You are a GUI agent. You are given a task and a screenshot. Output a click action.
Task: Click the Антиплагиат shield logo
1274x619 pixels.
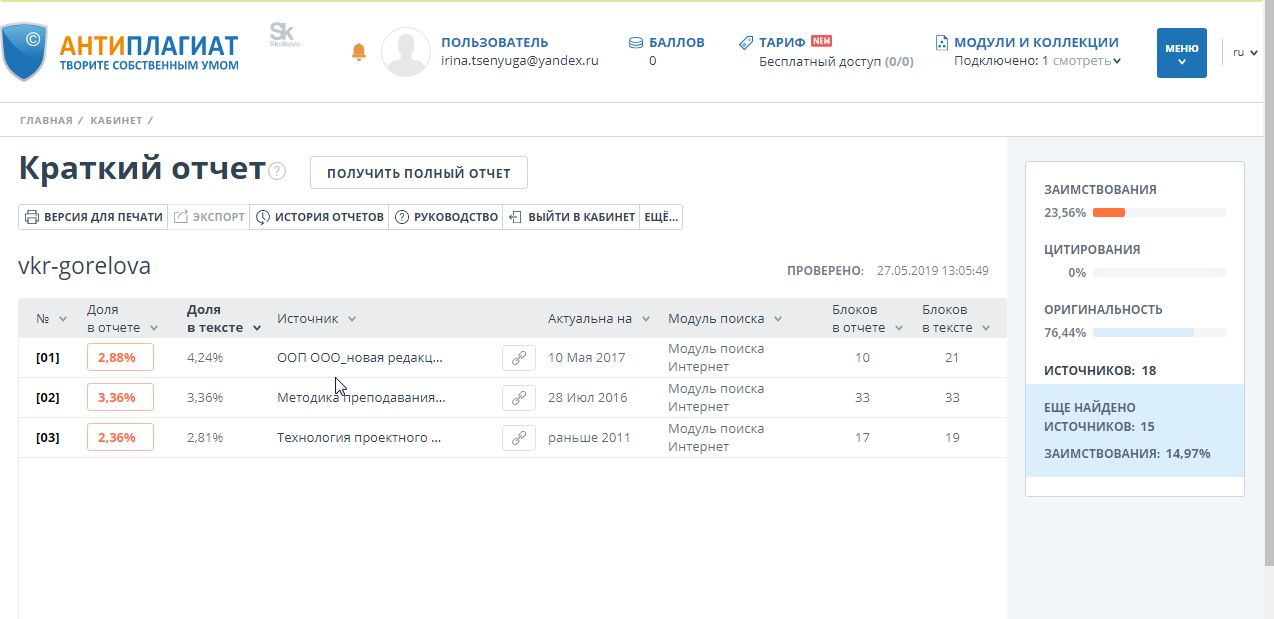click(x=24, y=52)
